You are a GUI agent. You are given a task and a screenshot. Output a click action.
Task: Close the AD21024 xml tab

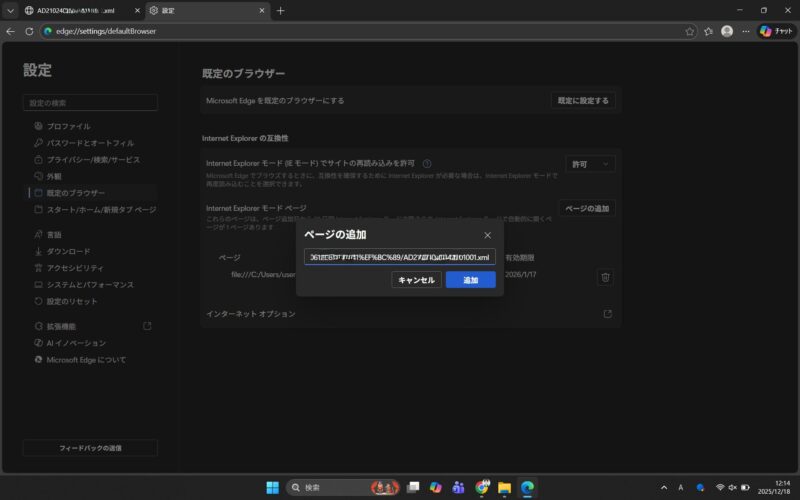(x=137, y=10)
